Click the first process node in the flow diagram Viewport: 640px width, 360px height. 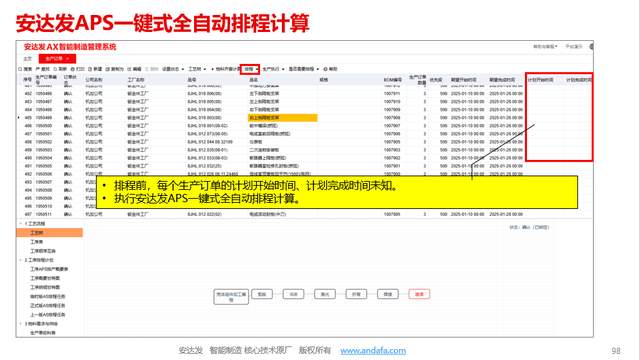tap(231, 296)
